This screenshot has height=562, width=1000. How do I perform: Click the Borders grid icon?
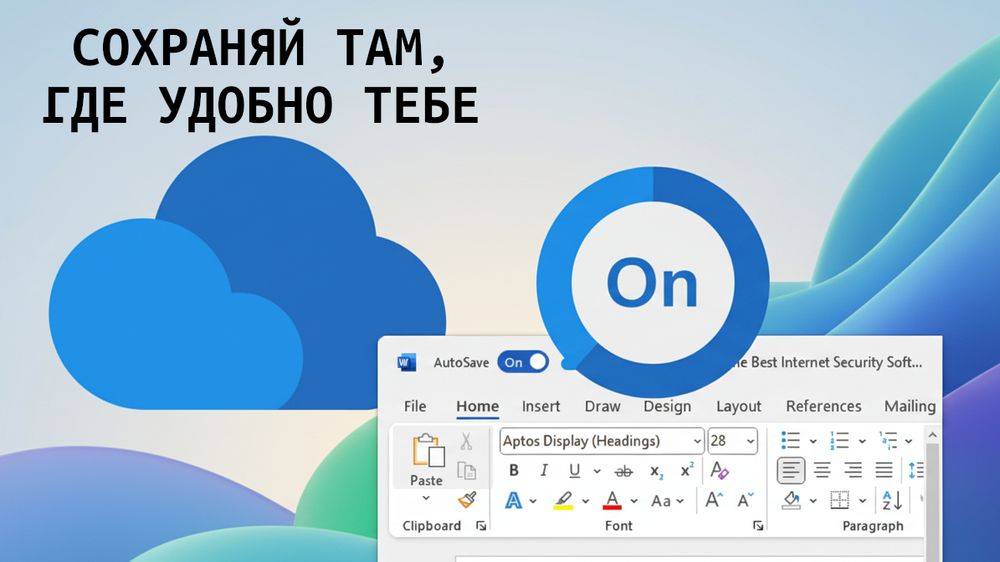840,501
